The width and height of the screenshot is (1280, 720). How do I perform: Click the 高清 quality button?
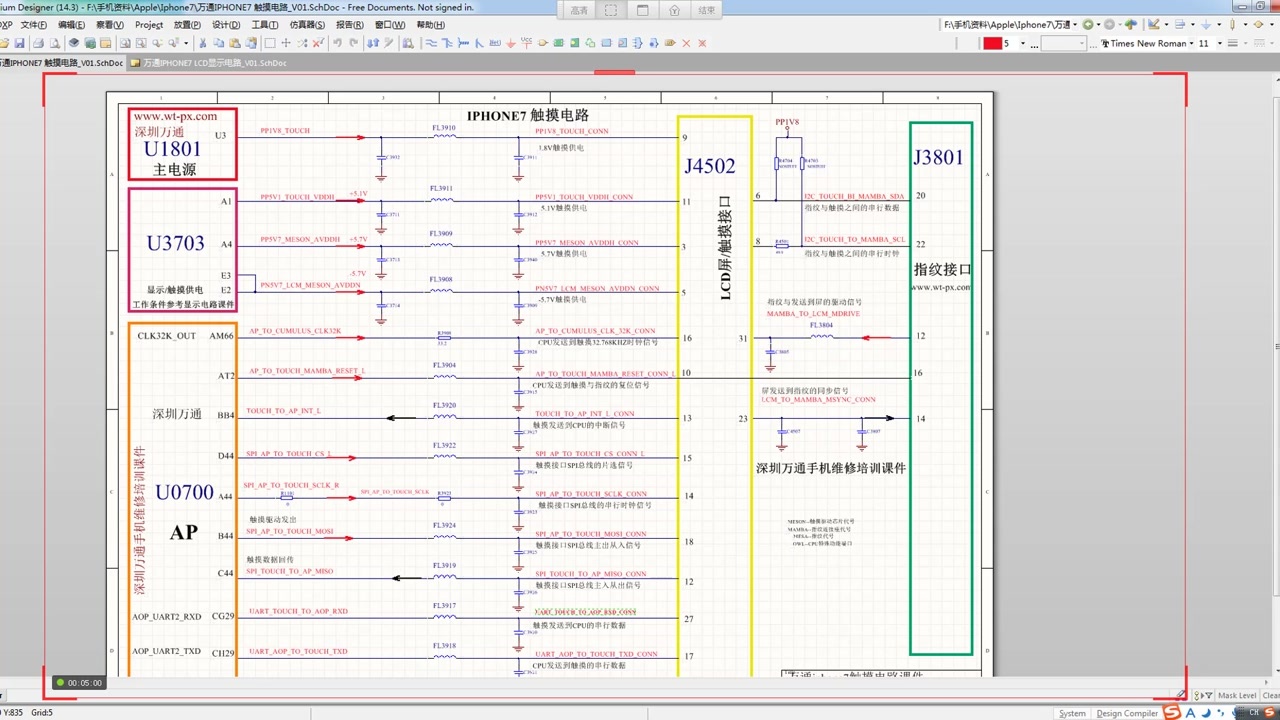579,10
